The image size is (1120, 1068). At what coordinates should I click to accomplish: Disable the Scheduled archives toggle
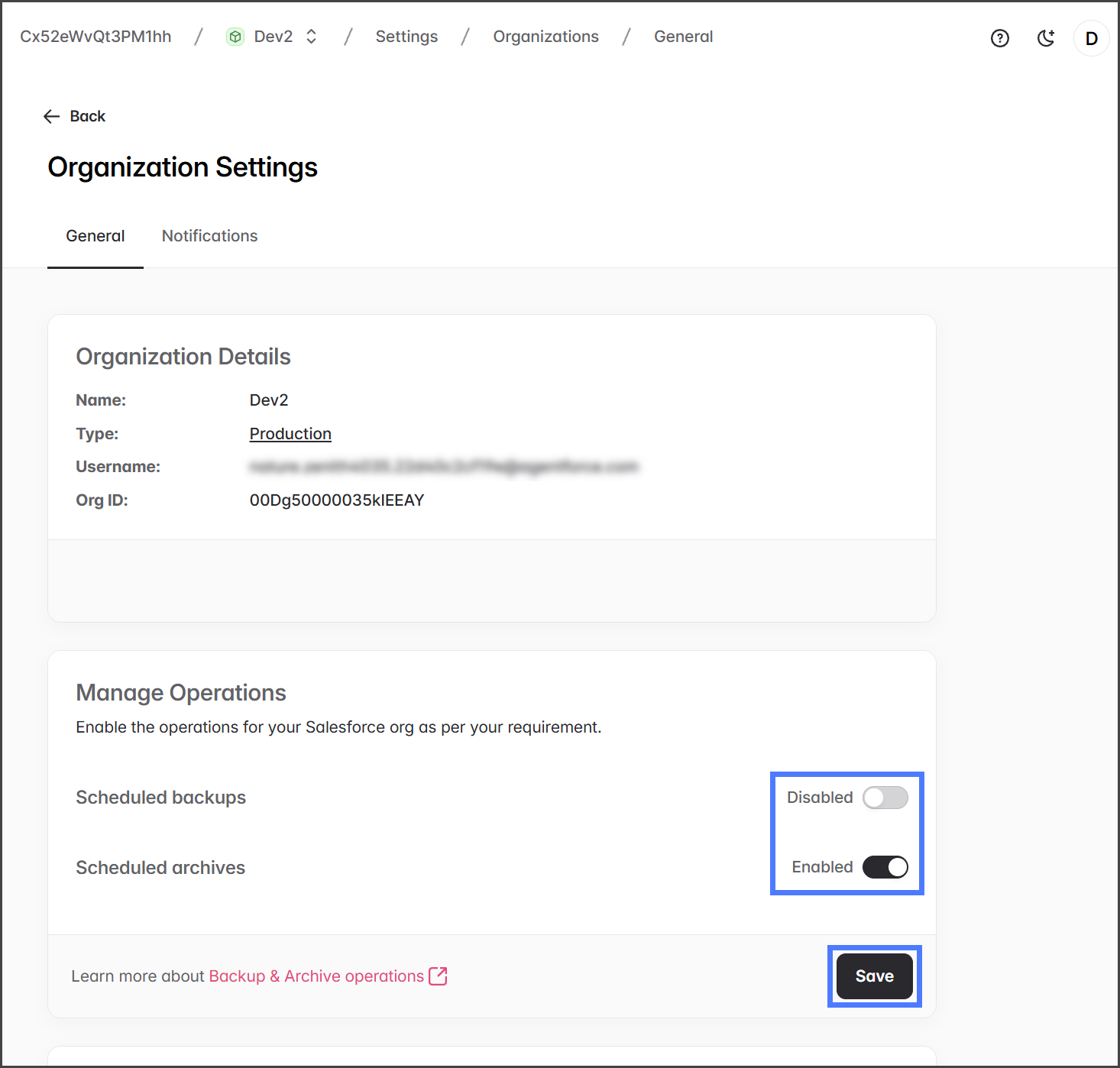tap(885, 867)
